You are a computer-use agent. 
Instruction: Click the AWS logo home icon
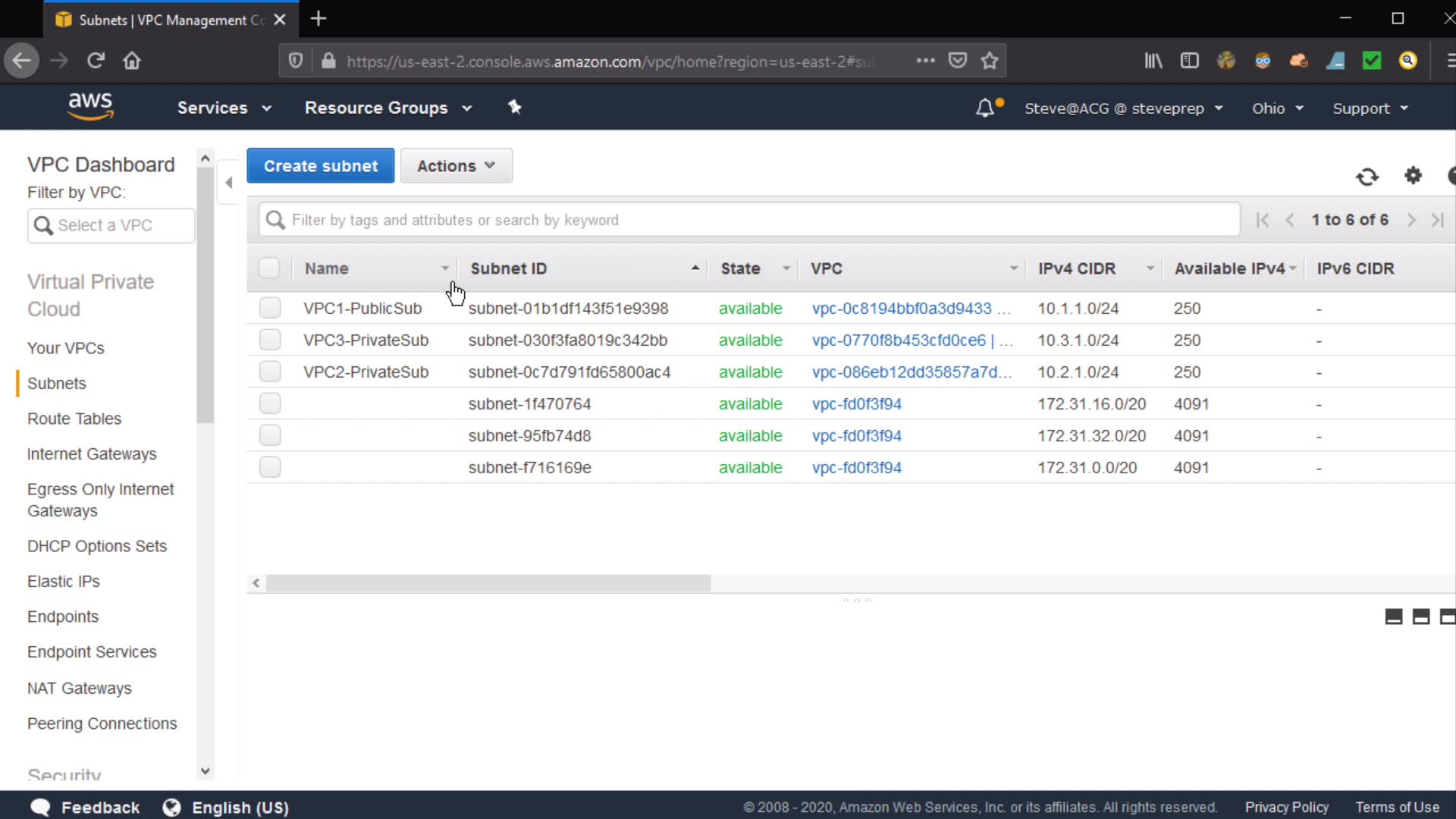(90, 106)
